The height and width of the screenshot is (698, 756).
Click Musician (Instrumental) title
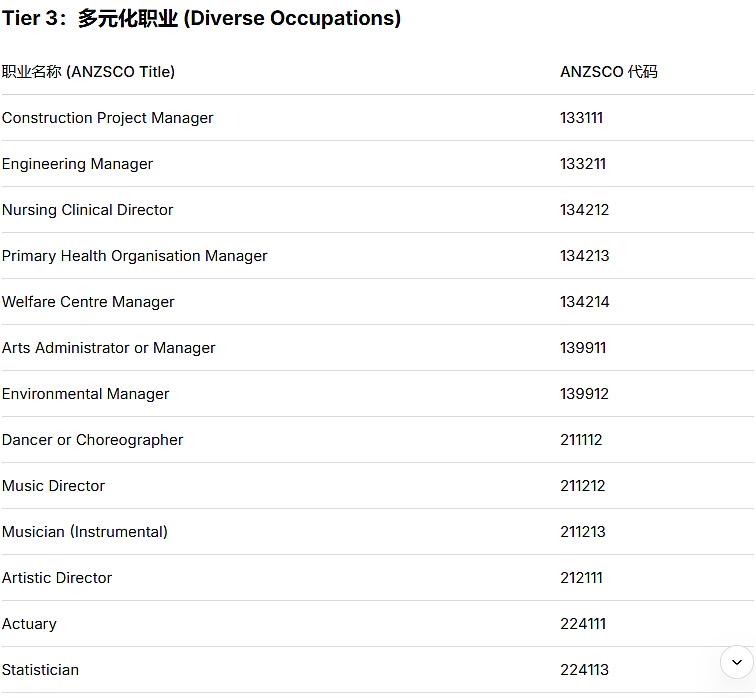pos(85,532)
